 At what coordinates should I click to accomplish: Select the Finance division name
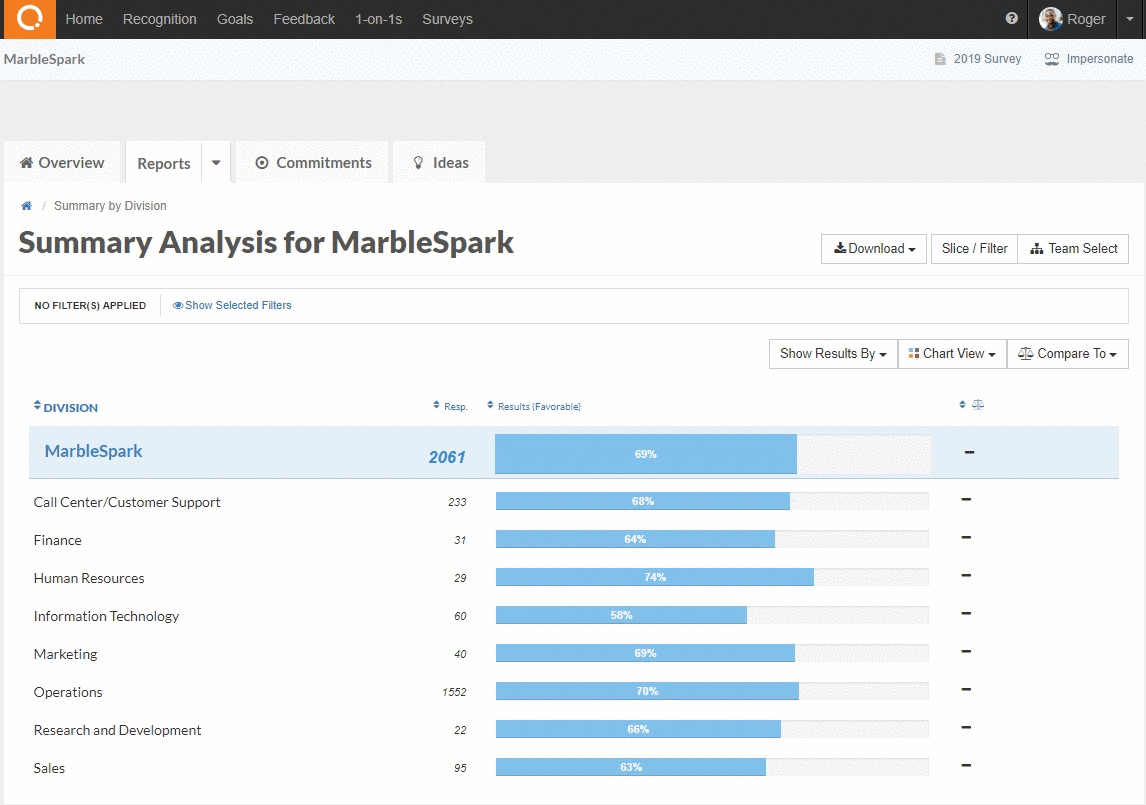tap(58, 540)
